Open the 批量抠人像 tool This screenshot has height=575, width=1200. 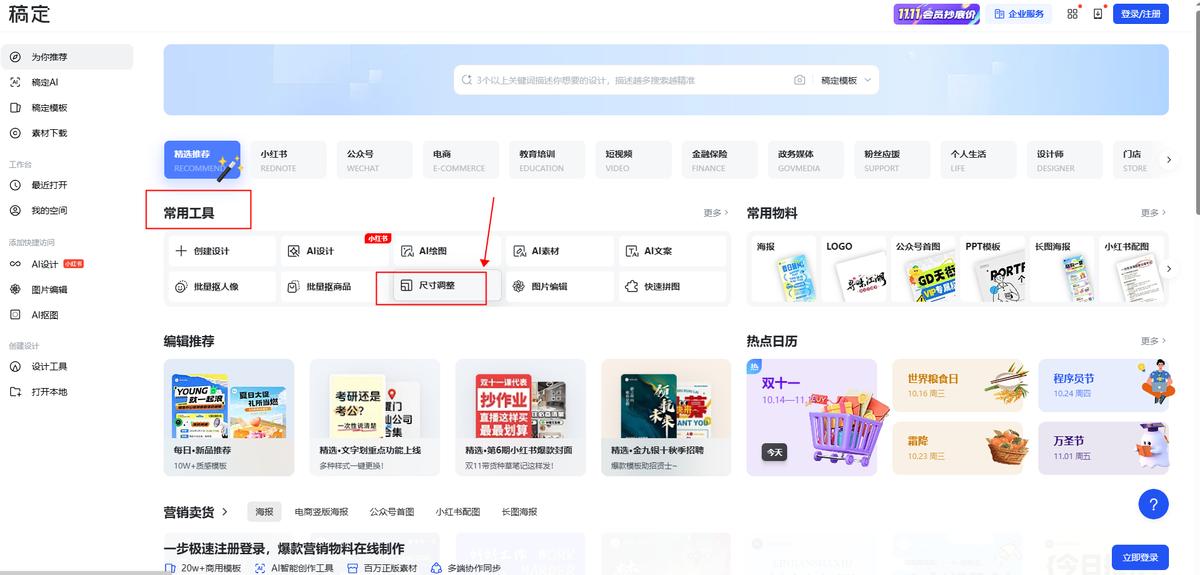[221, 286]
